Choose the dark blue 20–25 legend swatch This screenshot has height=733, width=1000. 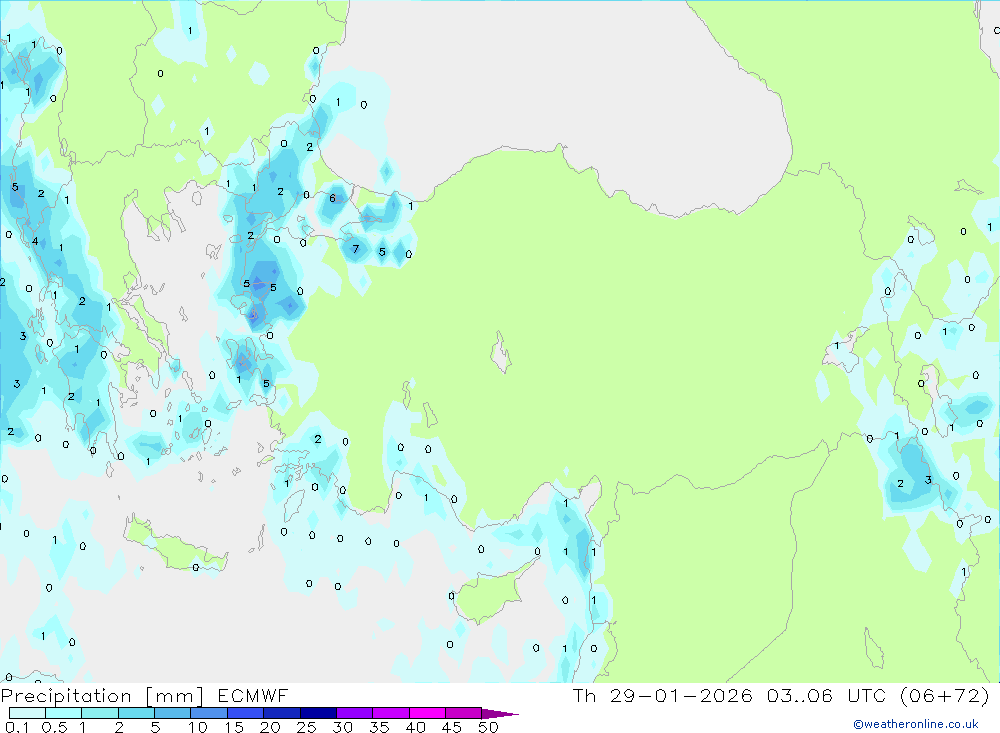(x=282, y=713)
